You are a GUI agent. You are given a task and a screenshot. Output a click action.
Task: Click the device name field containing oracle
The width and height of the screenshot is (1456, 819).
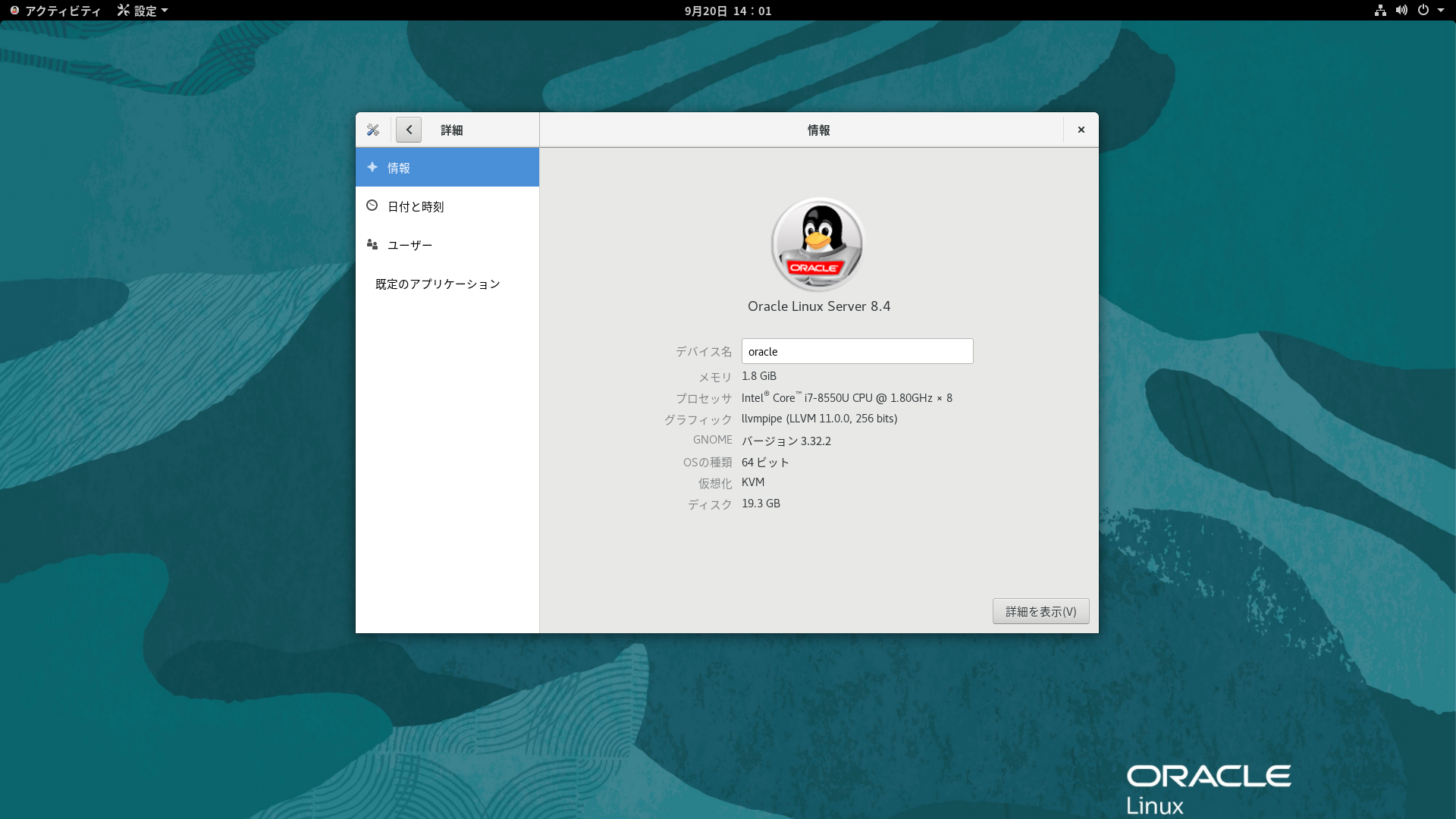point(857,350)
